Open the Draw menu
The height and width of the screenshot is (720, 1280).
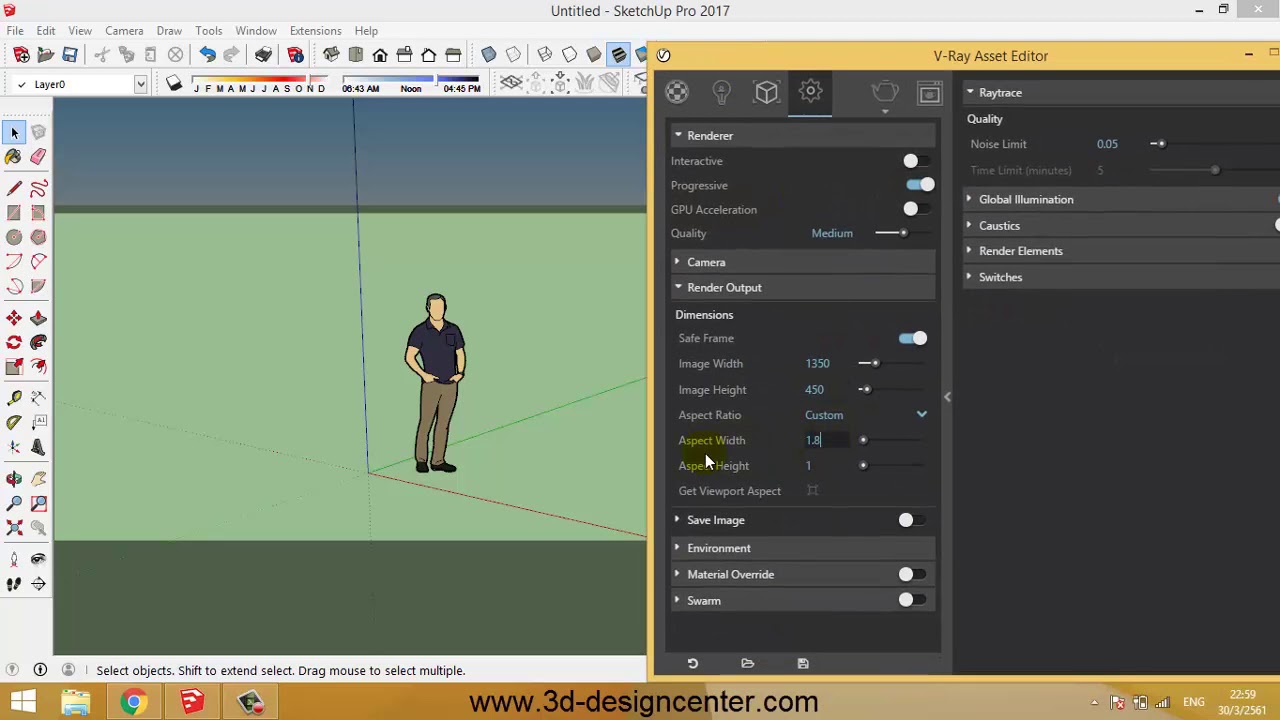point(169,31)
